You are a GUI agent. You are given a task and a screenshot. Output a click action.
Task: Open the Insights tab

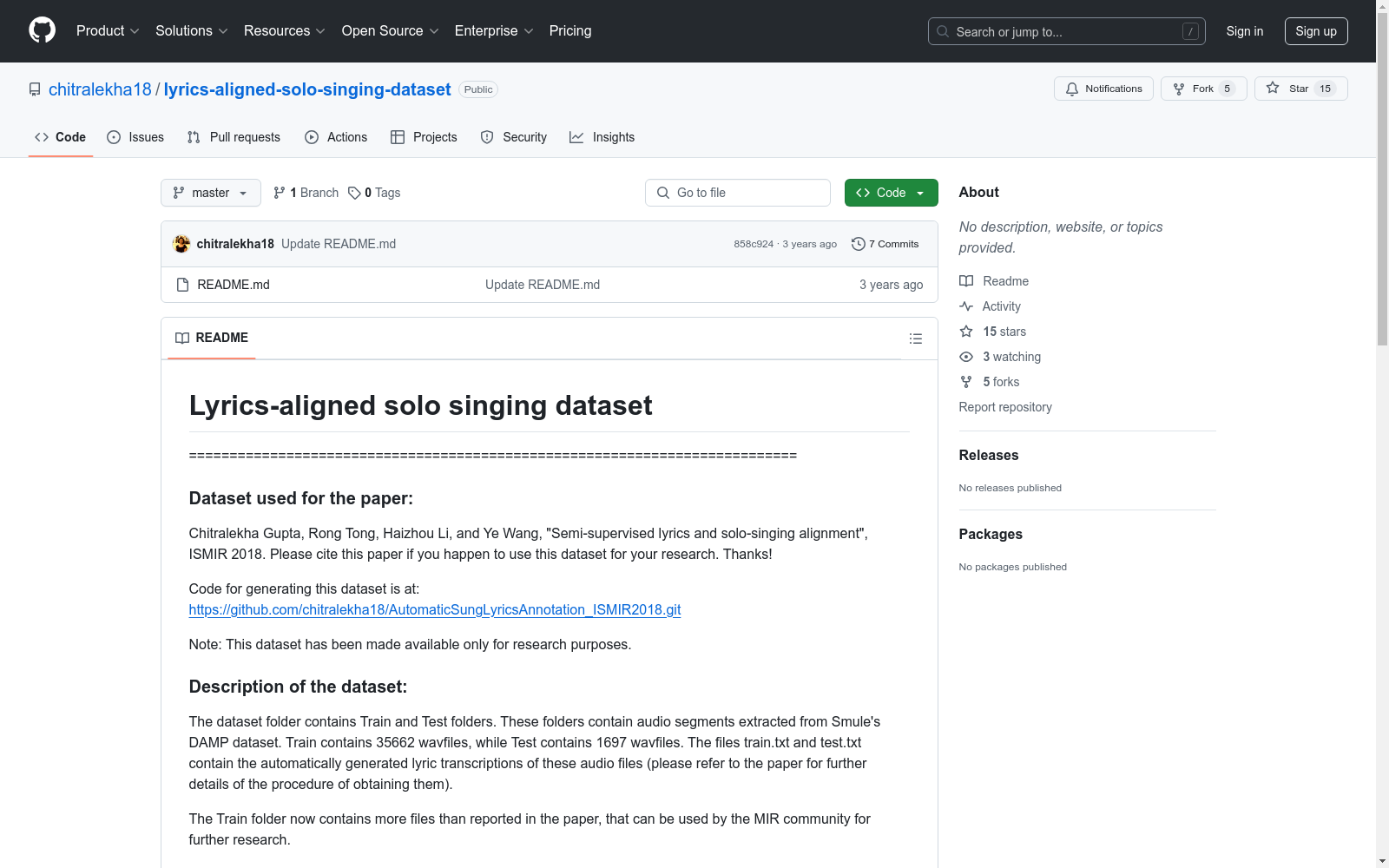(x=602, y=137)
